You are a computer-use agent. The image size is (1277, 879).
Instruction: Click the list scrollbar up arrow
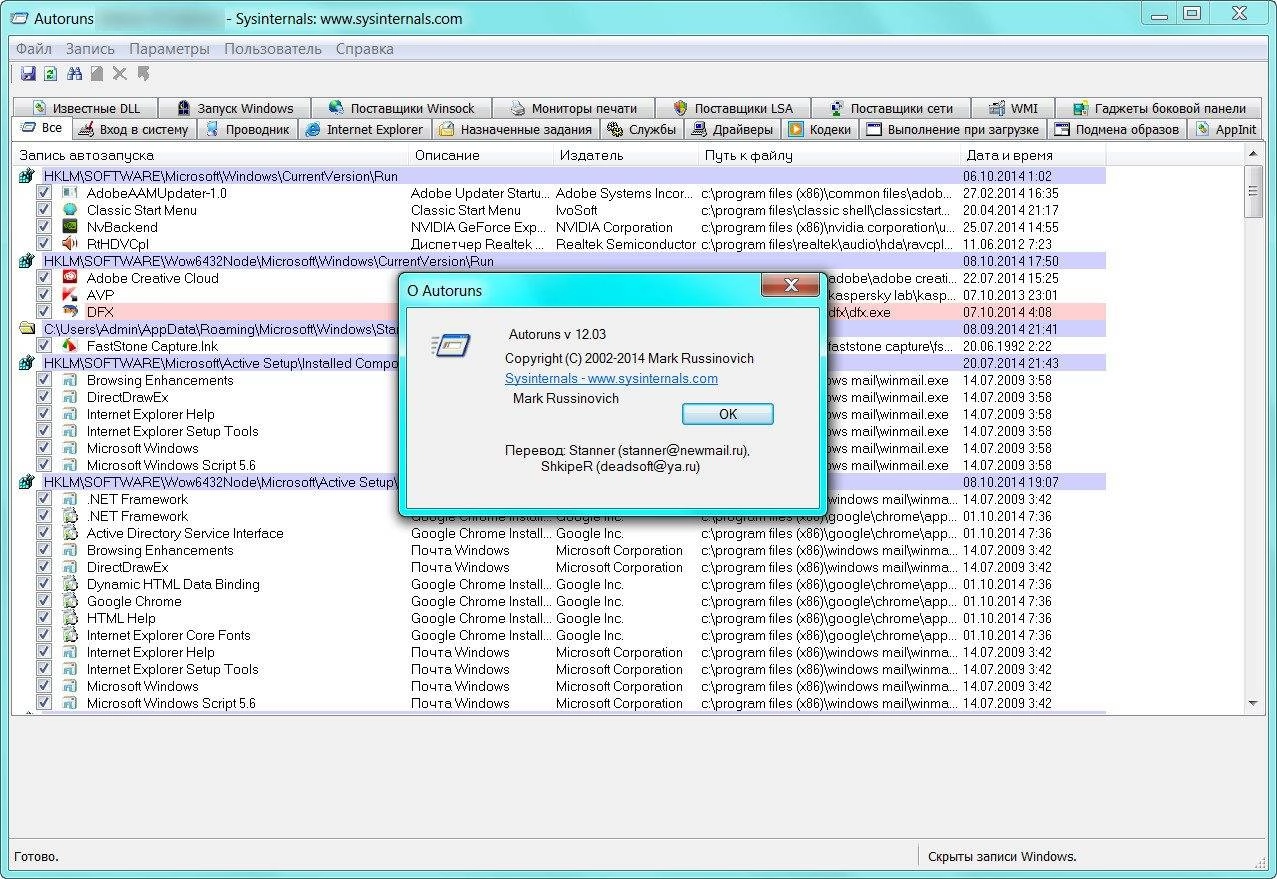click(x=1252, y=153)
